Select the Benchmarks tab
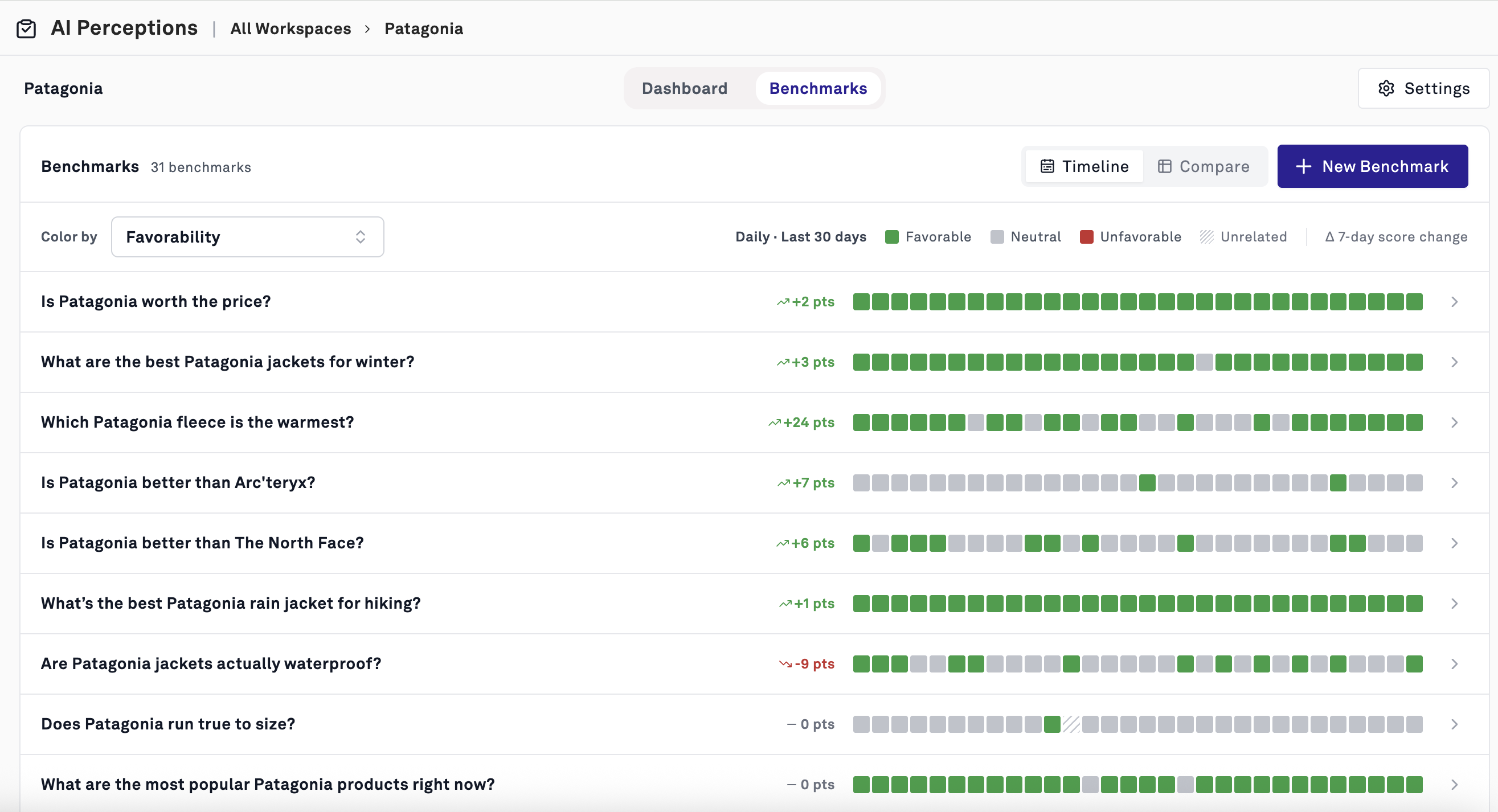 (x=817, y=88)
